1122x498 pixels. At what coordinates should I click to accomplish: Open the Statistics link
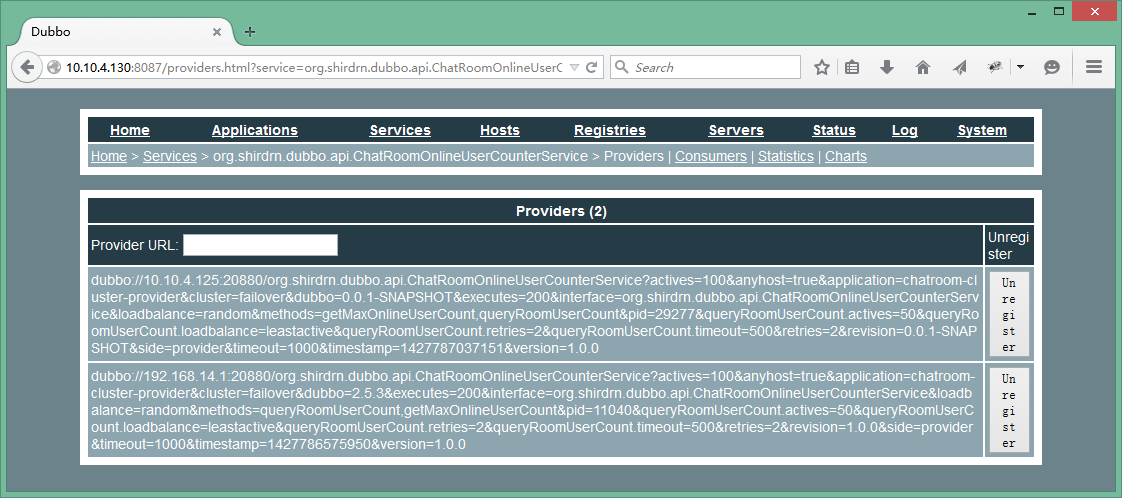click(x=785, y=156)
